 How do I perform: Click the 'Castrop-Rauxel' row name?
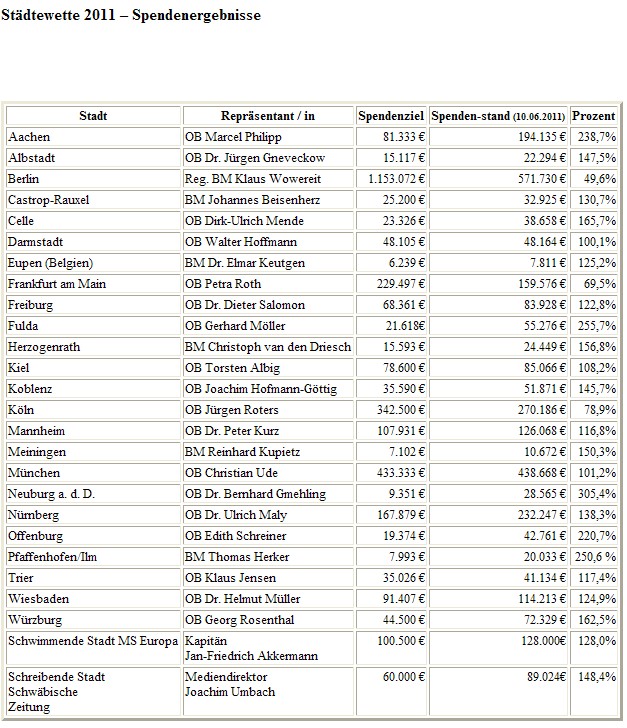point(48,200)
